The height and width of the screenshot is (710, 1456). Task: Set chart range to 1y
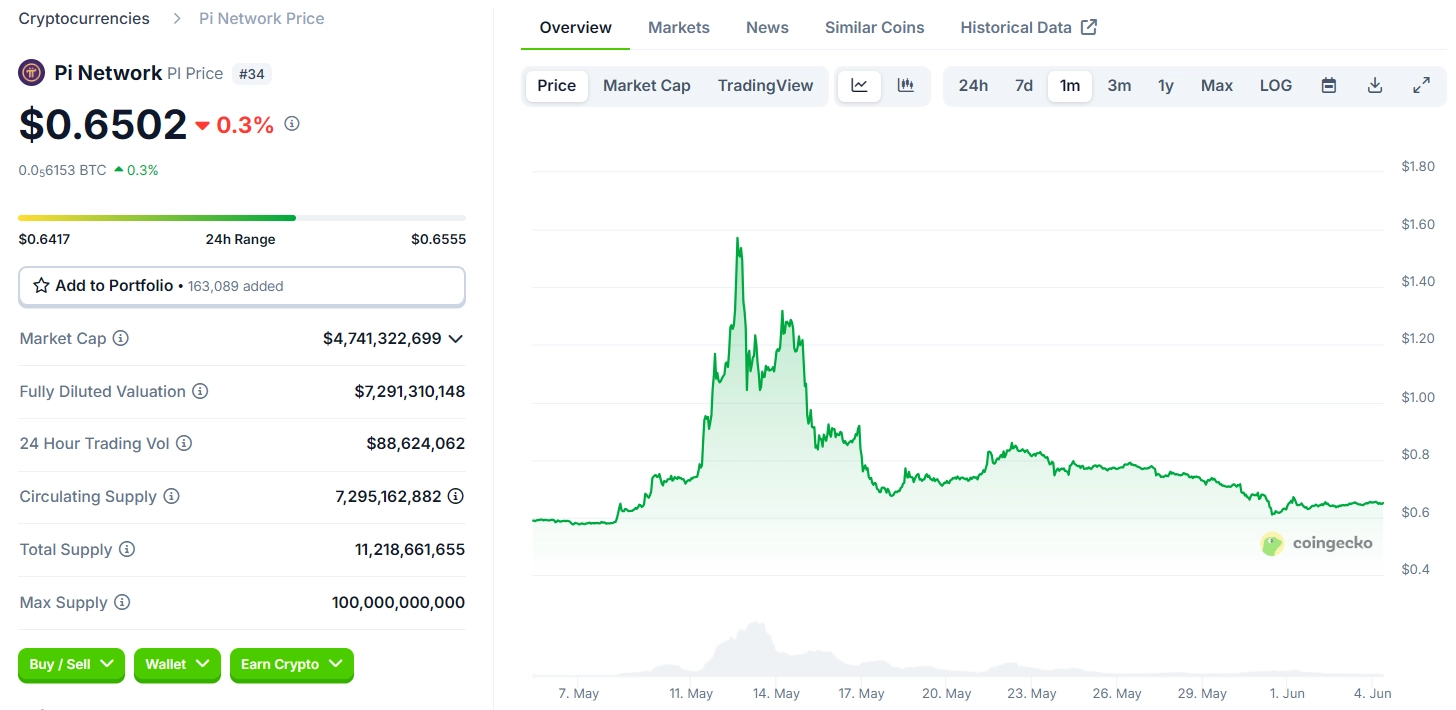(1166, 86)
